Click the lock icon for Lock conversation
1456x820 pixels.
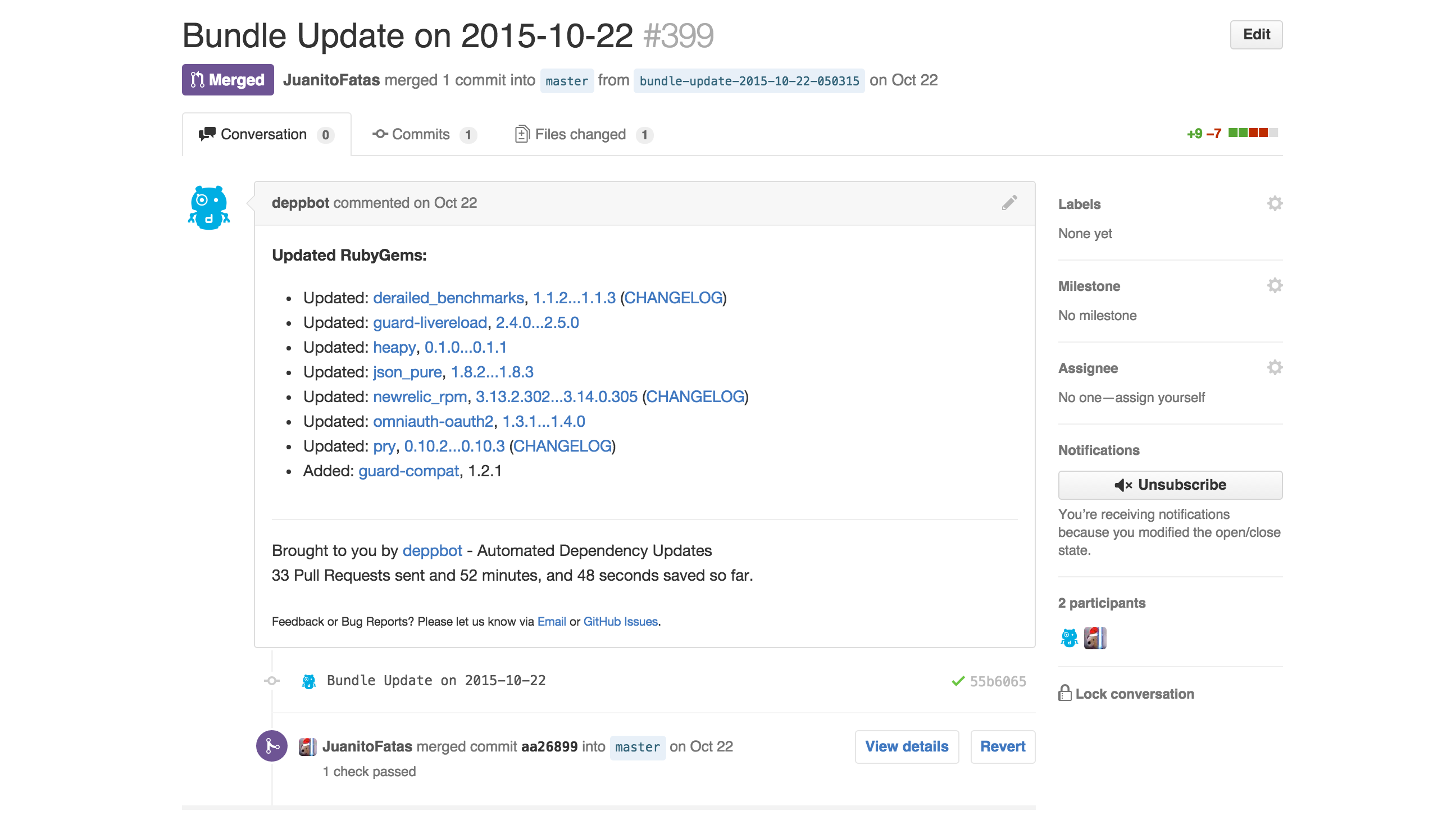coord(1065,693)
